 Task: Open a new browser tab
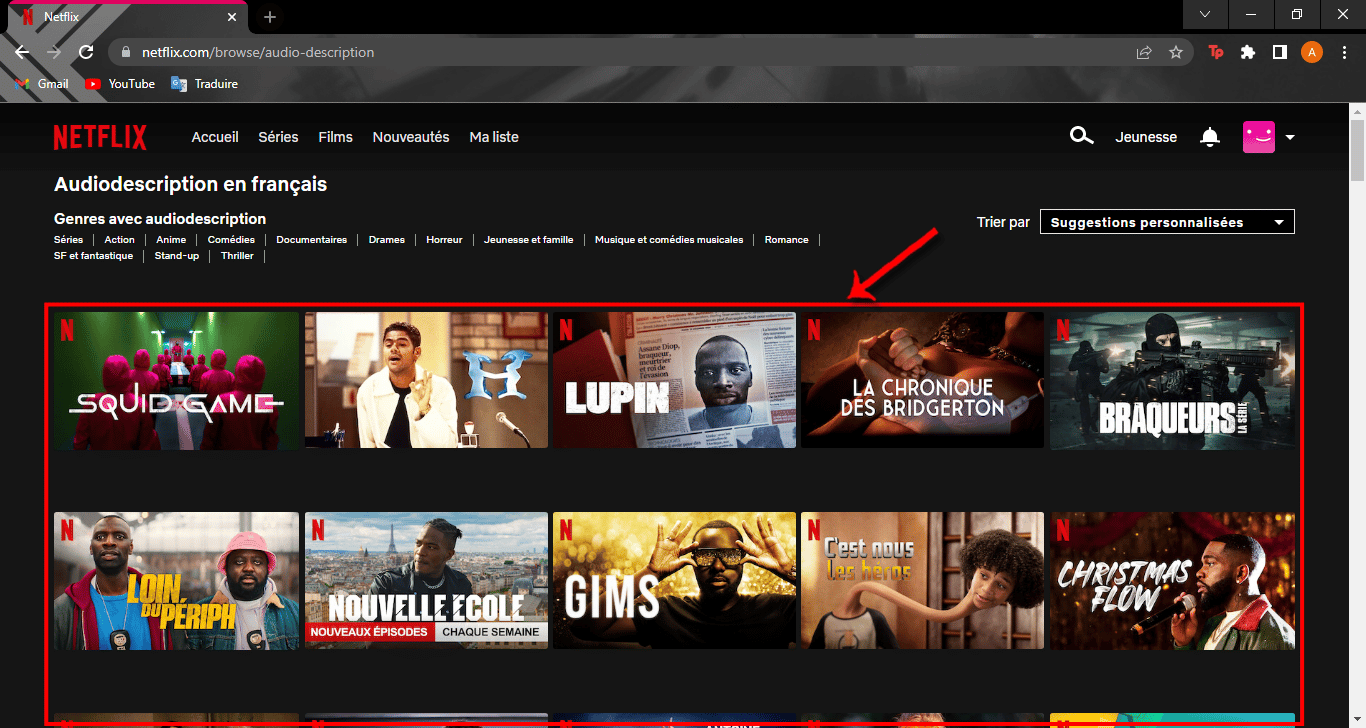(269, 17)
